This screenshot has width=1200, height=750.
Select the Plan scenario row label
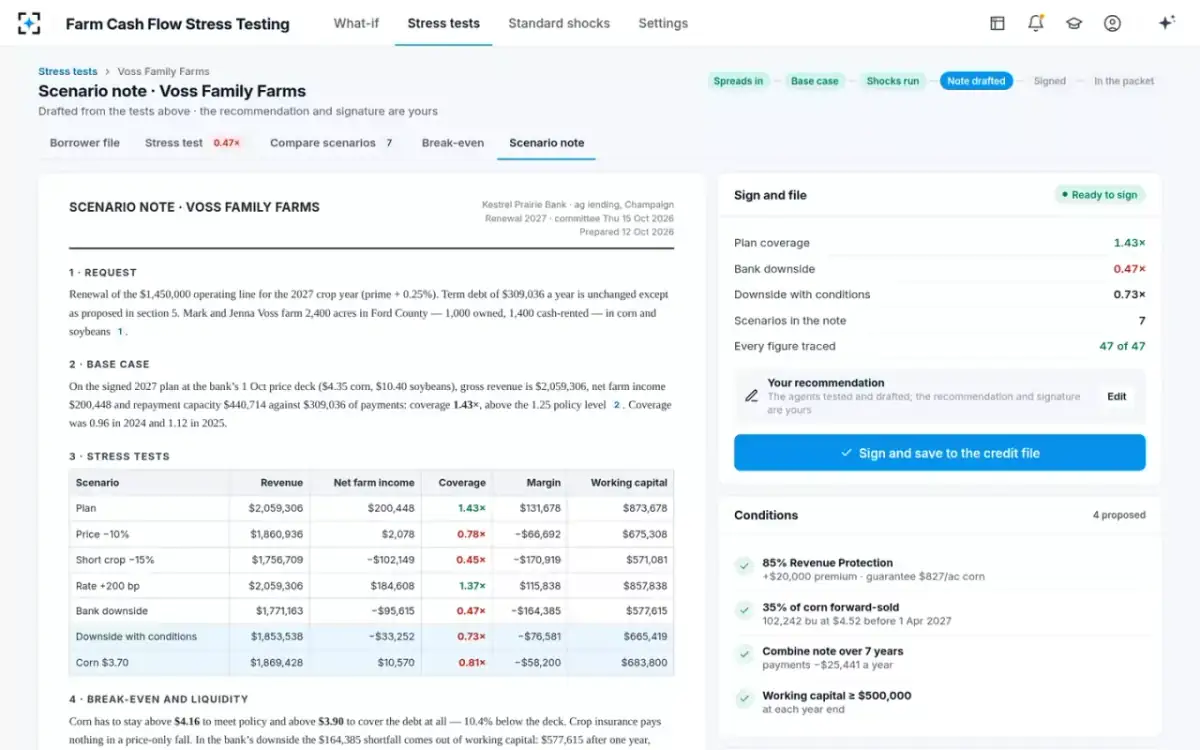pyautogui.click(x=86, y=508)
